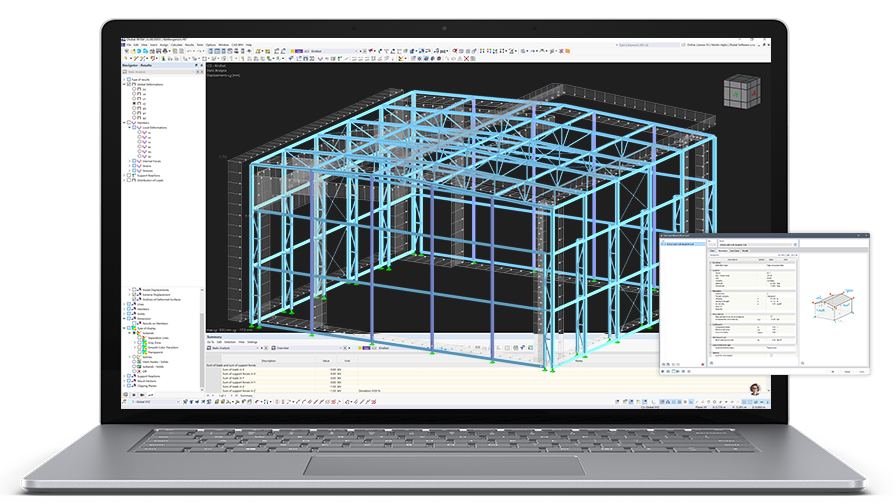Open Go To in the Summary panel menu
Screen dimensions: 896x504
[x=210, y=342]
